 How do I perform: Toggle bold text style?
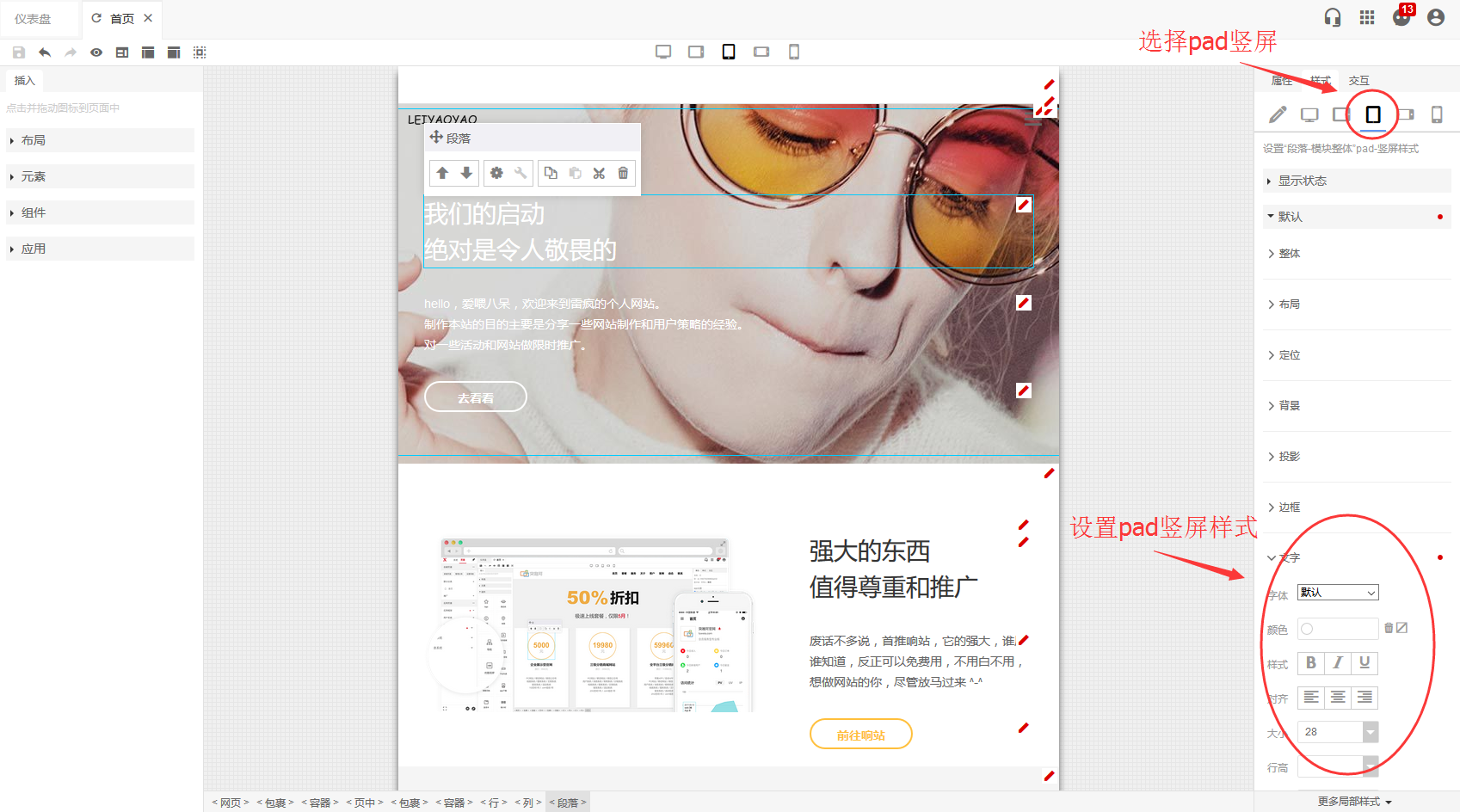tap(1310, 662)
